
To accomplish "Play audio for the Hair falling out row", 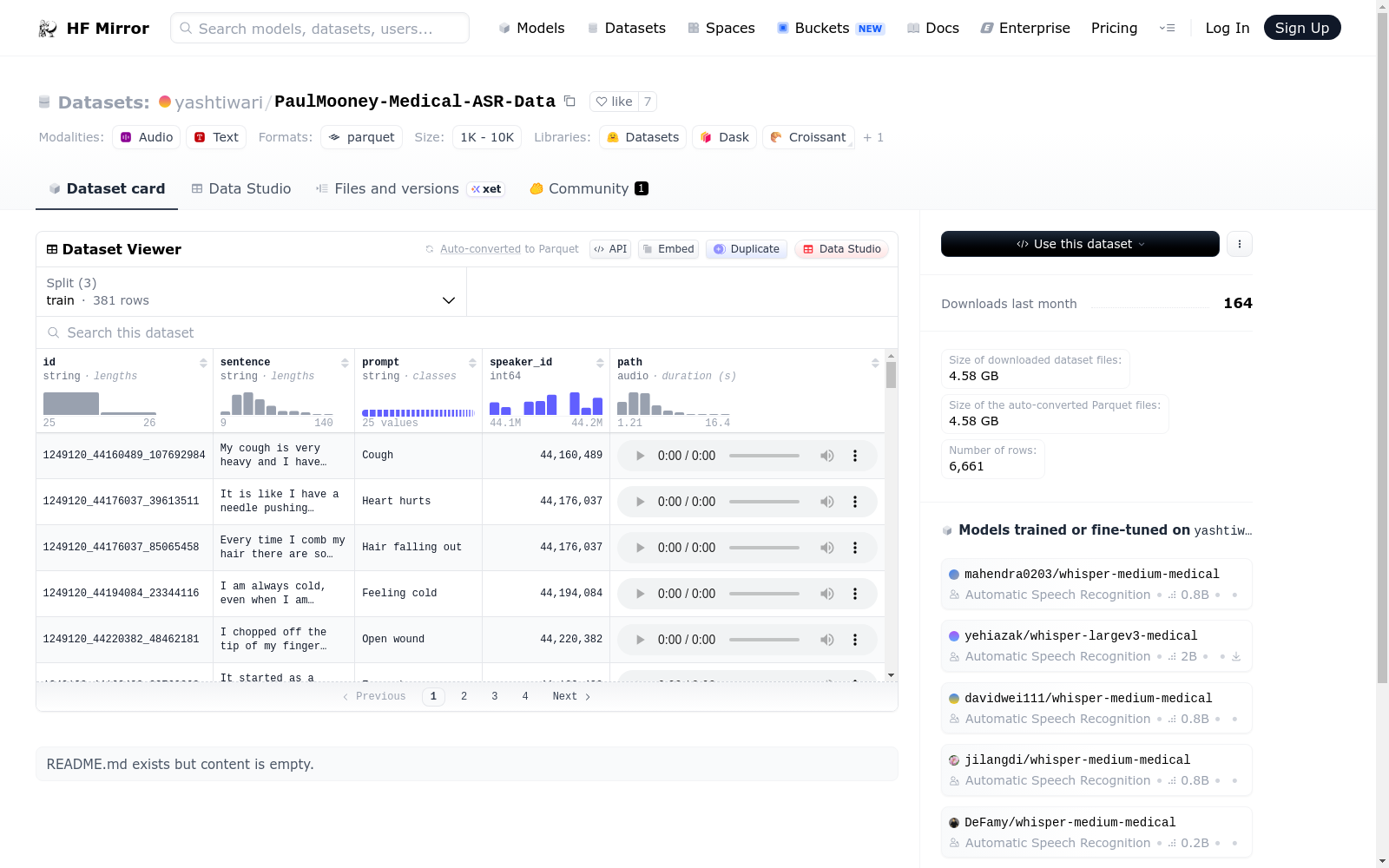I will 640,548.
